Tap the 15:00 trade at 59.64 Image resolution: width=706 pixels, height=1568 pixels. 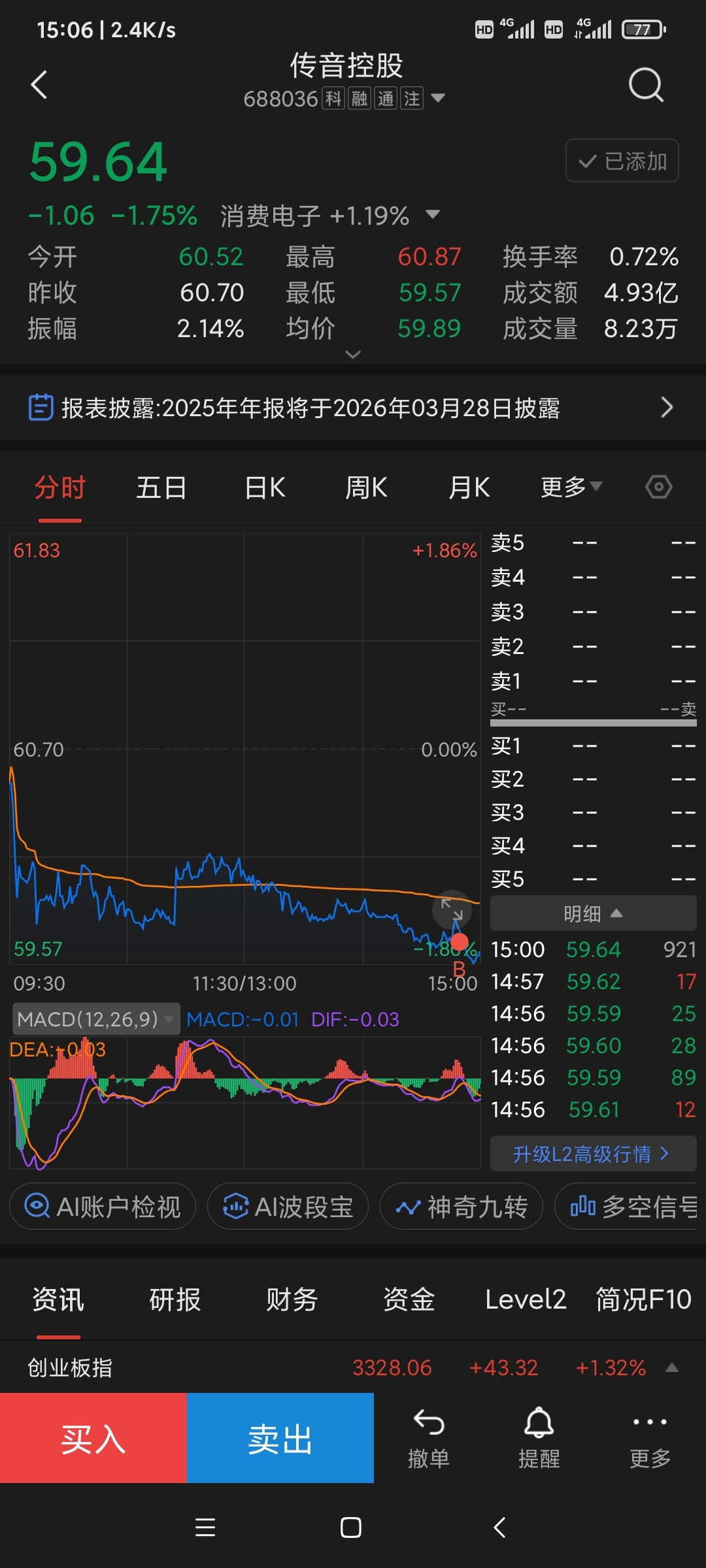[x=594, y=949]
